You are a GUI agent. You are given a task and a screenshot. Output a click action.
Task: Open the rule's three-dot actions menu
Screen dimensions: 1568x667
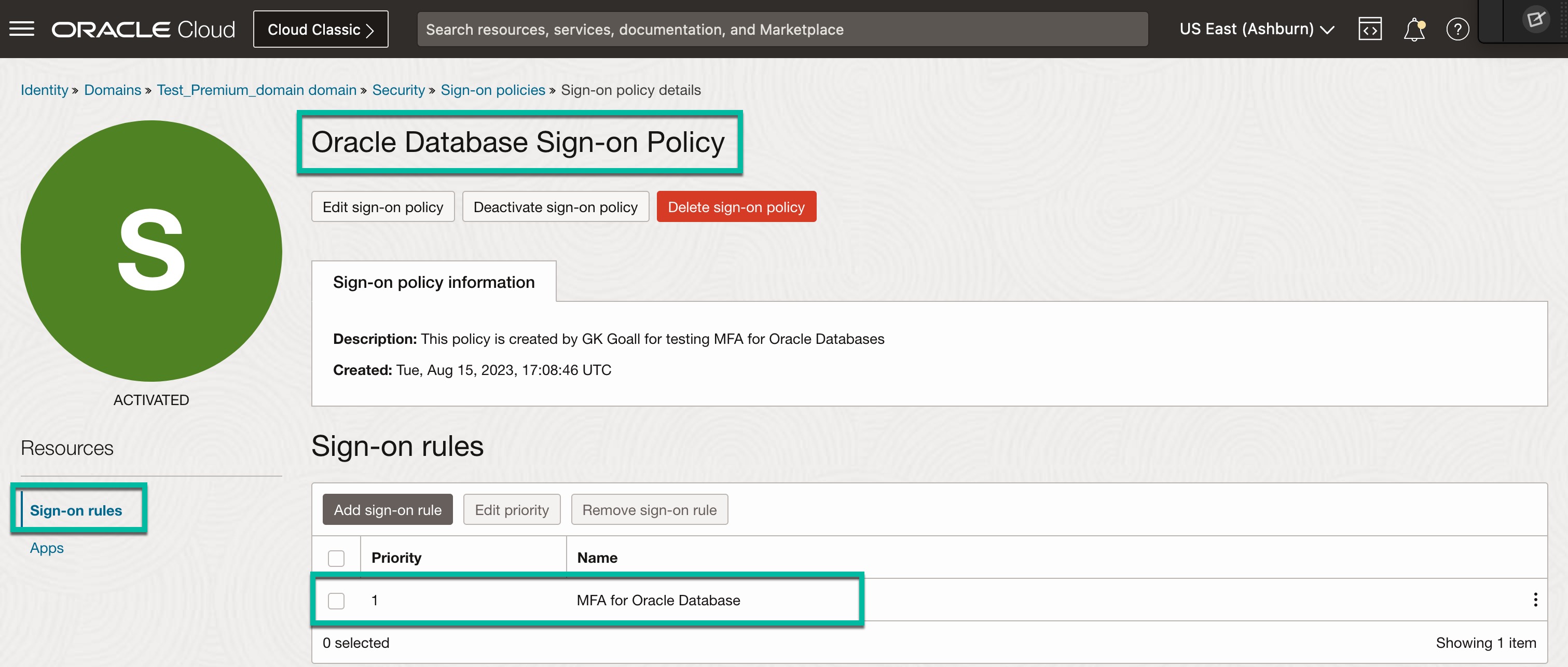[1535, 600]
